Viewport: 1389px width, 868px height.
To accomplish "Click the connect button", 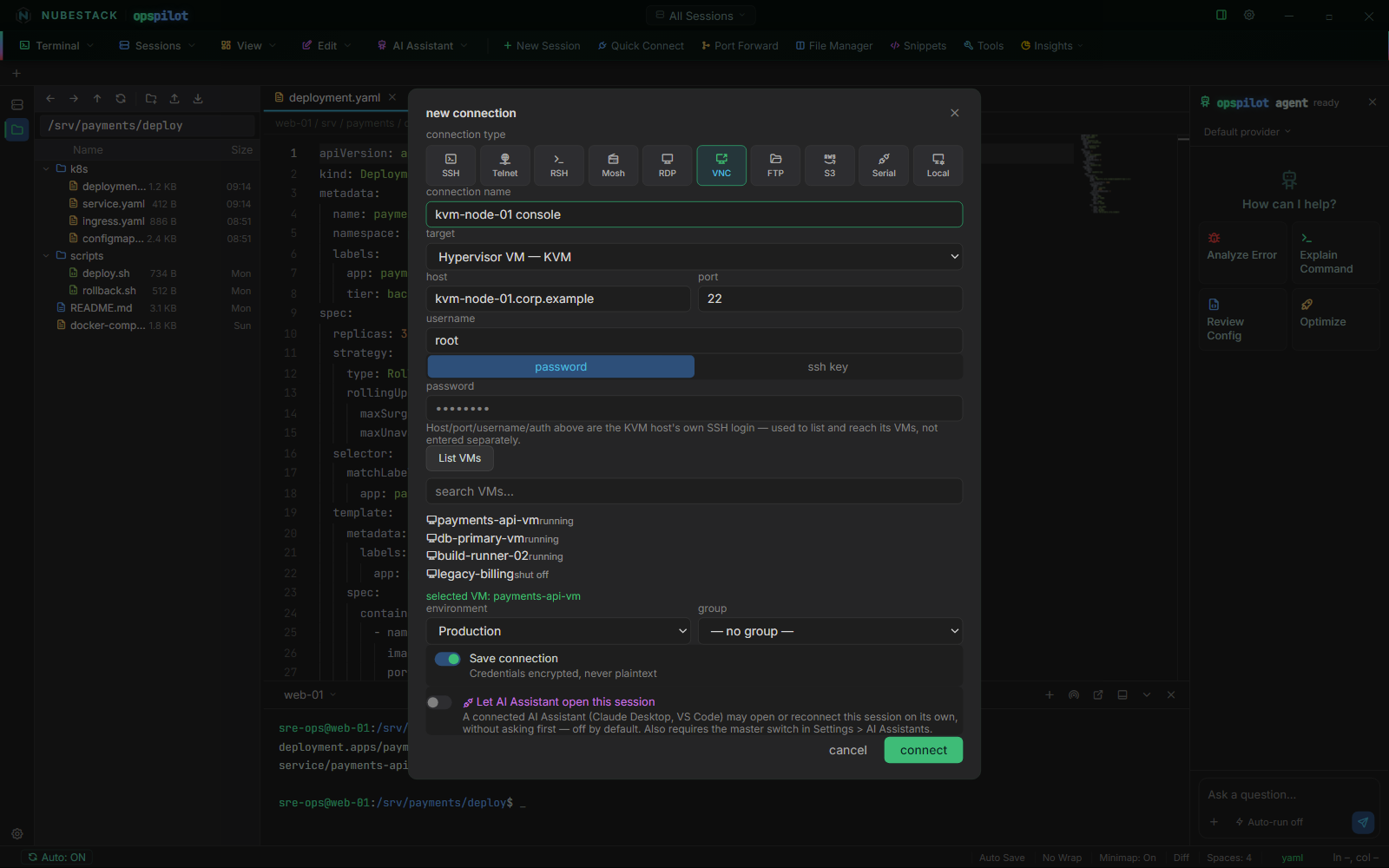I will coord(924,750).
